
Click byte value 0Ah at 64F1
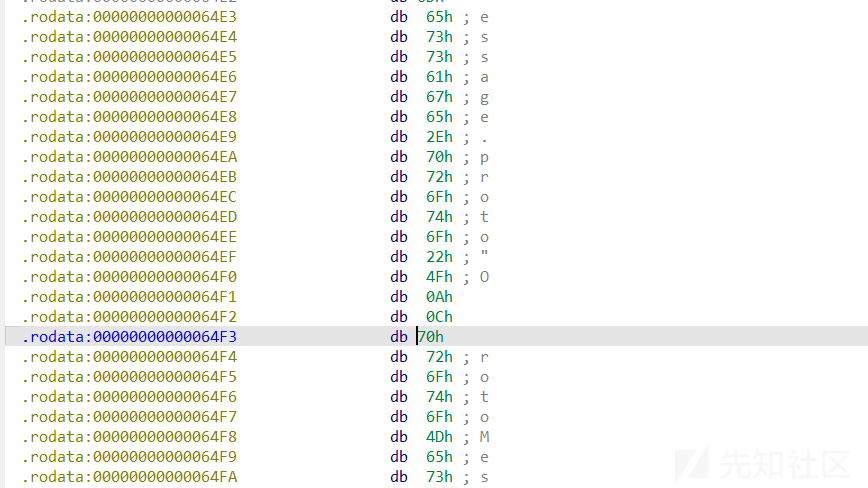point(439,297)
